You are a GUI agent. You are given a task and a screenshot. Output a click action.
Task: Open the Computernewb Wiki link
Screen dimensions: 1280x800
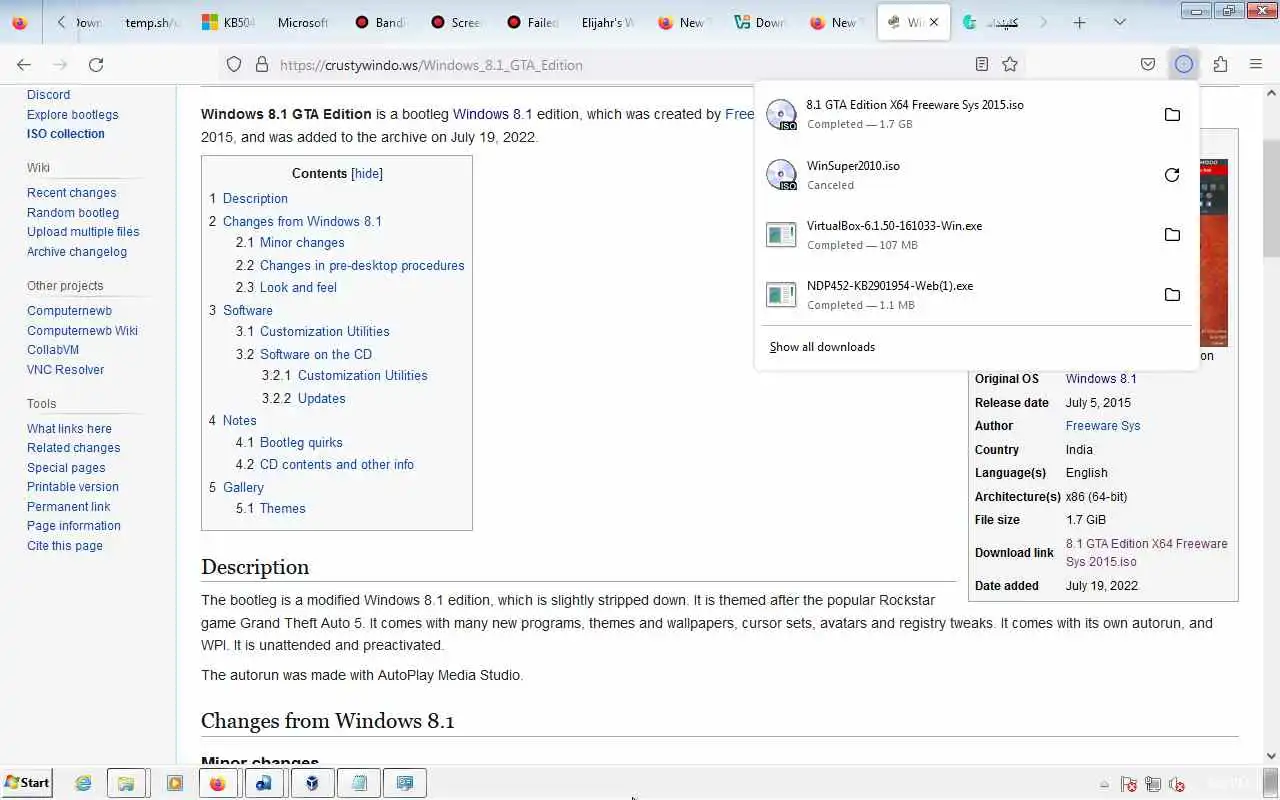(x=83, y=331)
